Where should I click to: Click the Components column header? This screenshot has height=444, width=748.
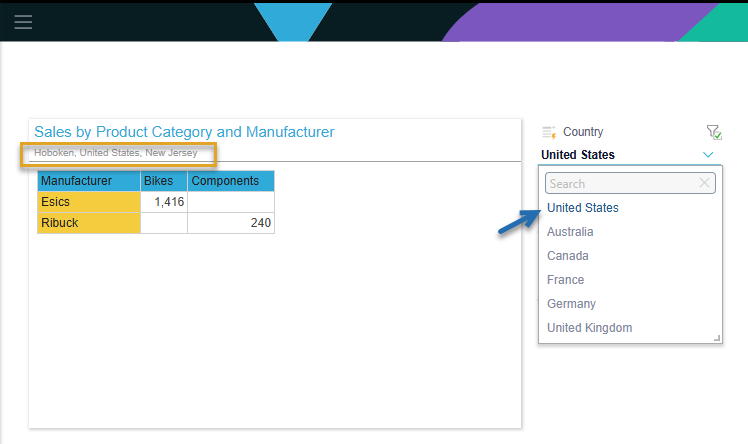(231, 181)
